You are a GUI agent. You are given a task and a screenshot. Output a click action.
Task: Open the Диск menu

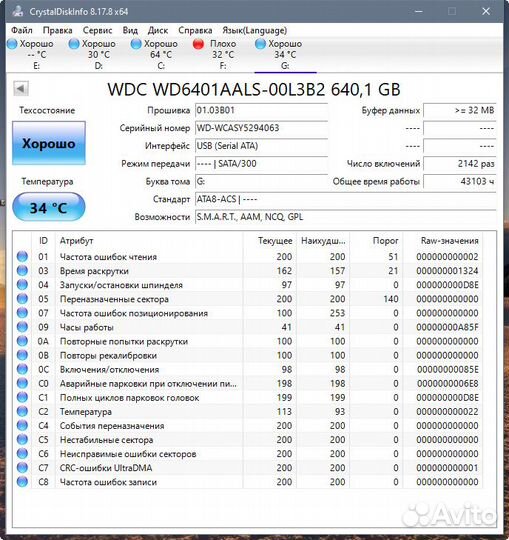pyautogui.click(x=158, y=30)
